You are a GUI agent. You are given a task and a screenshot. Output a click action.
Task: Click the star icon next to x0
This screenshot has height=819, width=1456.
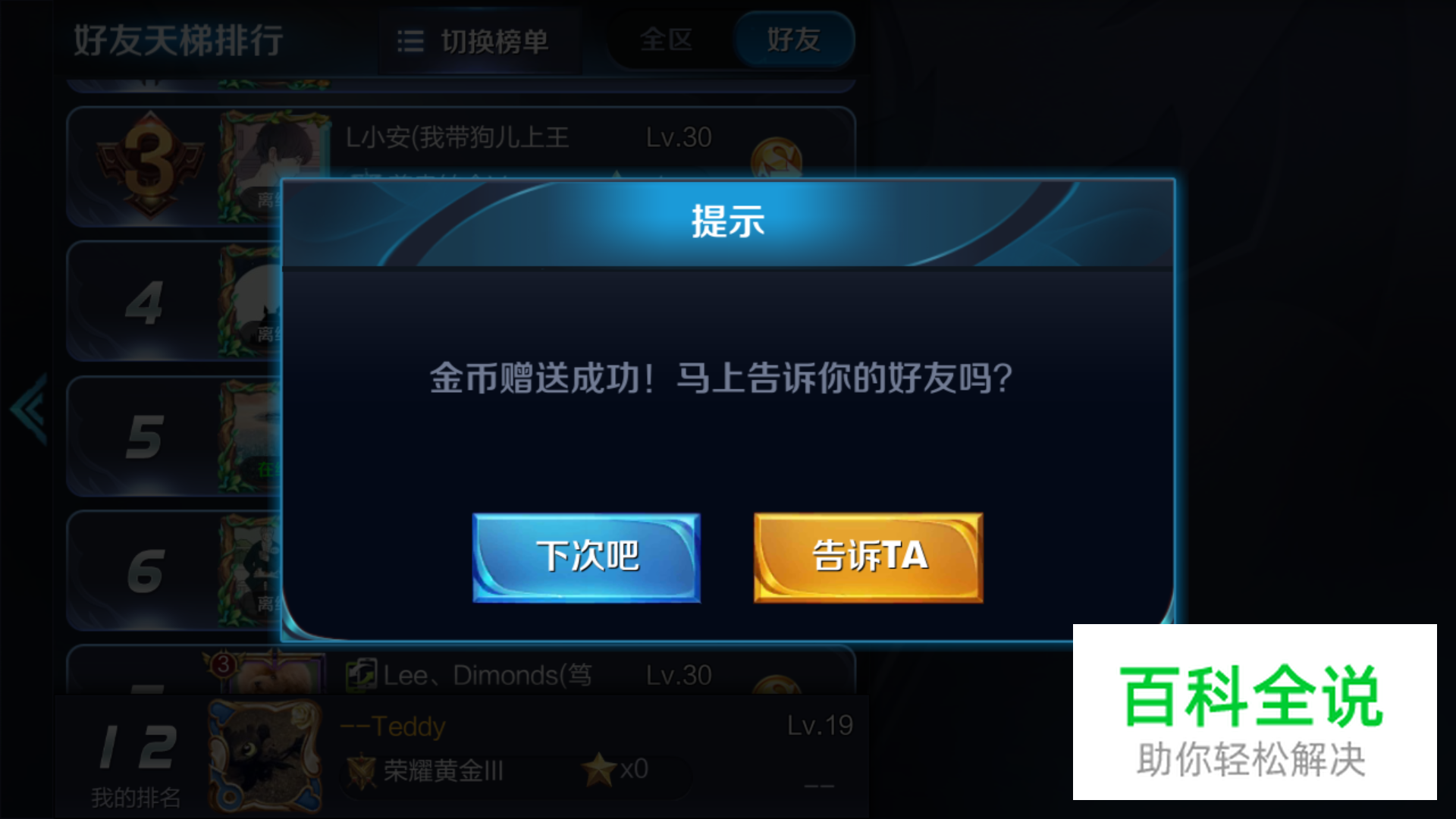coord(598,770)
